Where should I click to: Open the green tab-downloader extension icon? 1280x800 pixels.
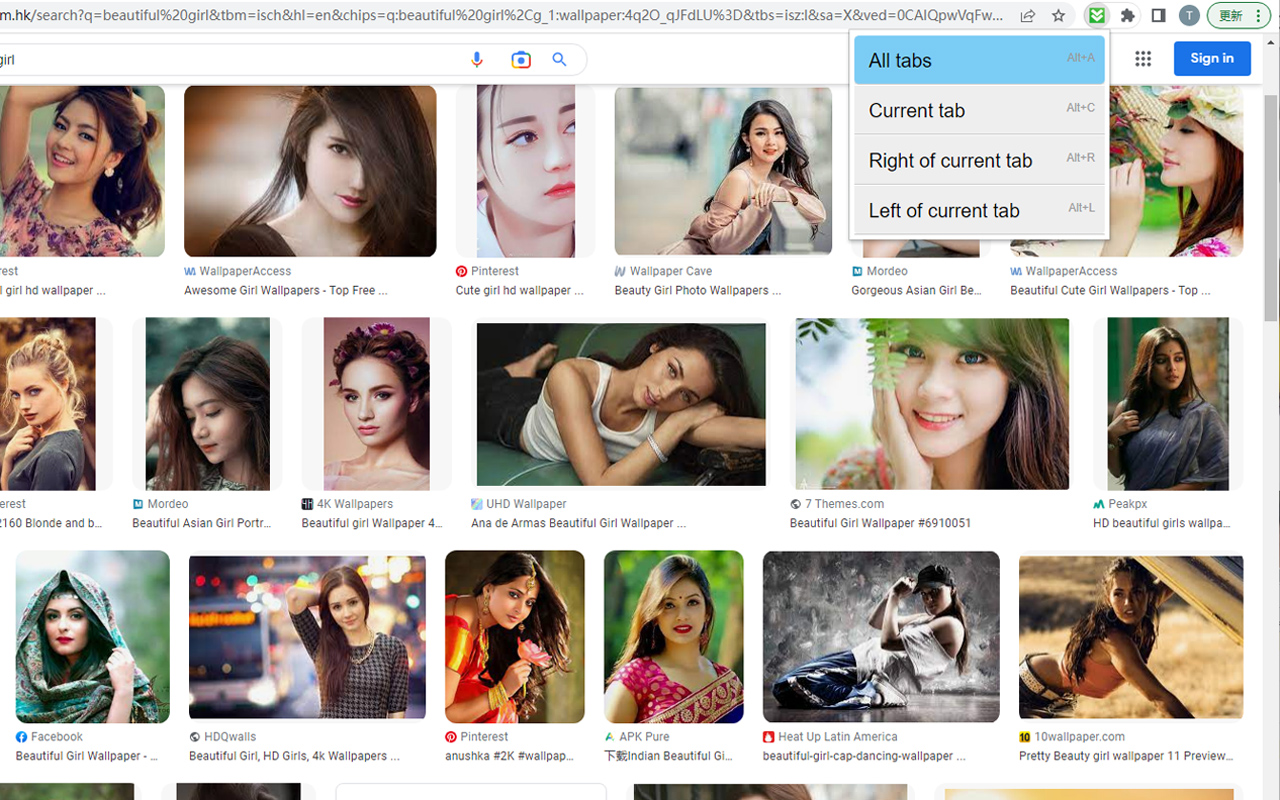pyautogui.click(x=1095, y=16)
